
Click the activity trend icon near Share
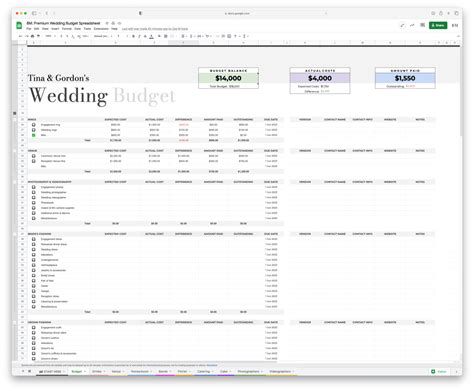(412, 25)
